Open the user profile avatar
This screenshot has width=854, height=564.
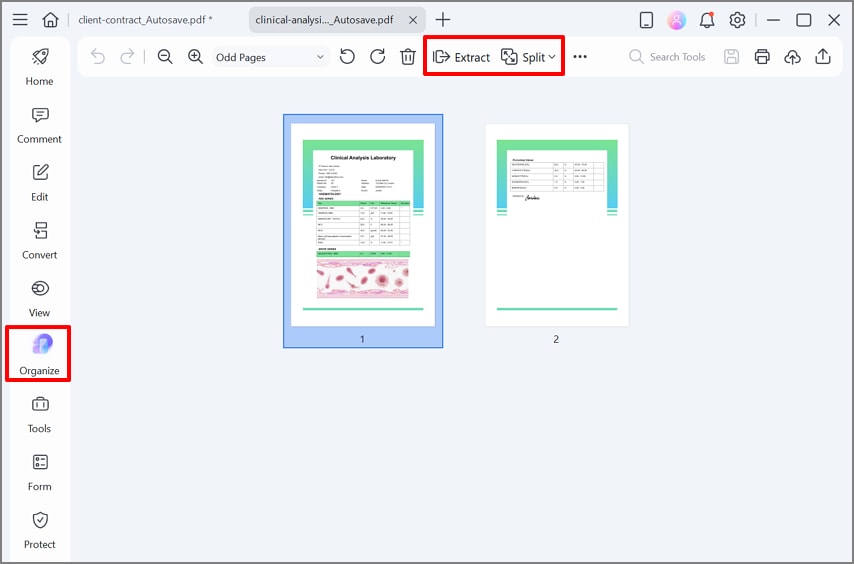[676, 20]
